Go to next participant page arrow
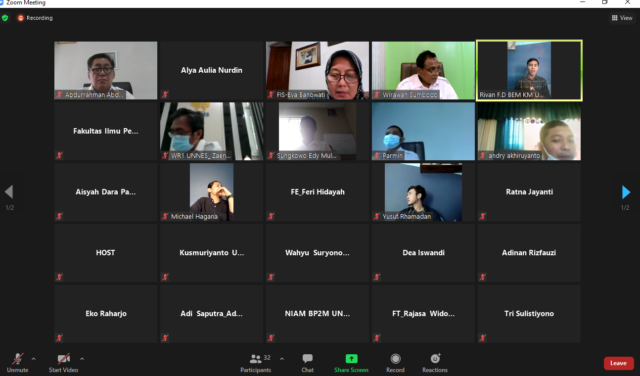Viewport: 640px width, 376px height. [626, 192]
